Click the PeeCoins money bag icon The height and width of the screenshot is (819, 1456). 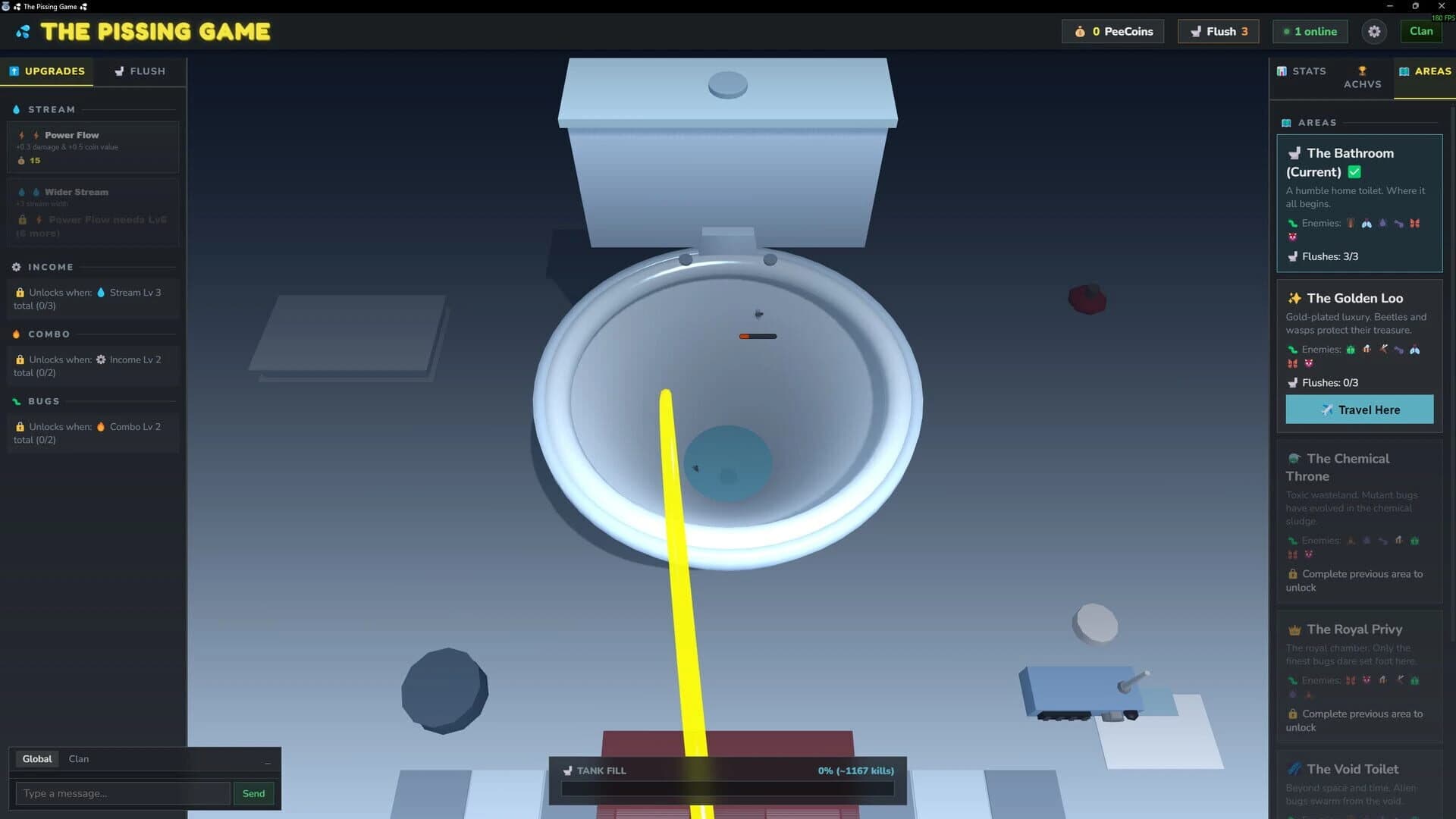click(1081, 31)
